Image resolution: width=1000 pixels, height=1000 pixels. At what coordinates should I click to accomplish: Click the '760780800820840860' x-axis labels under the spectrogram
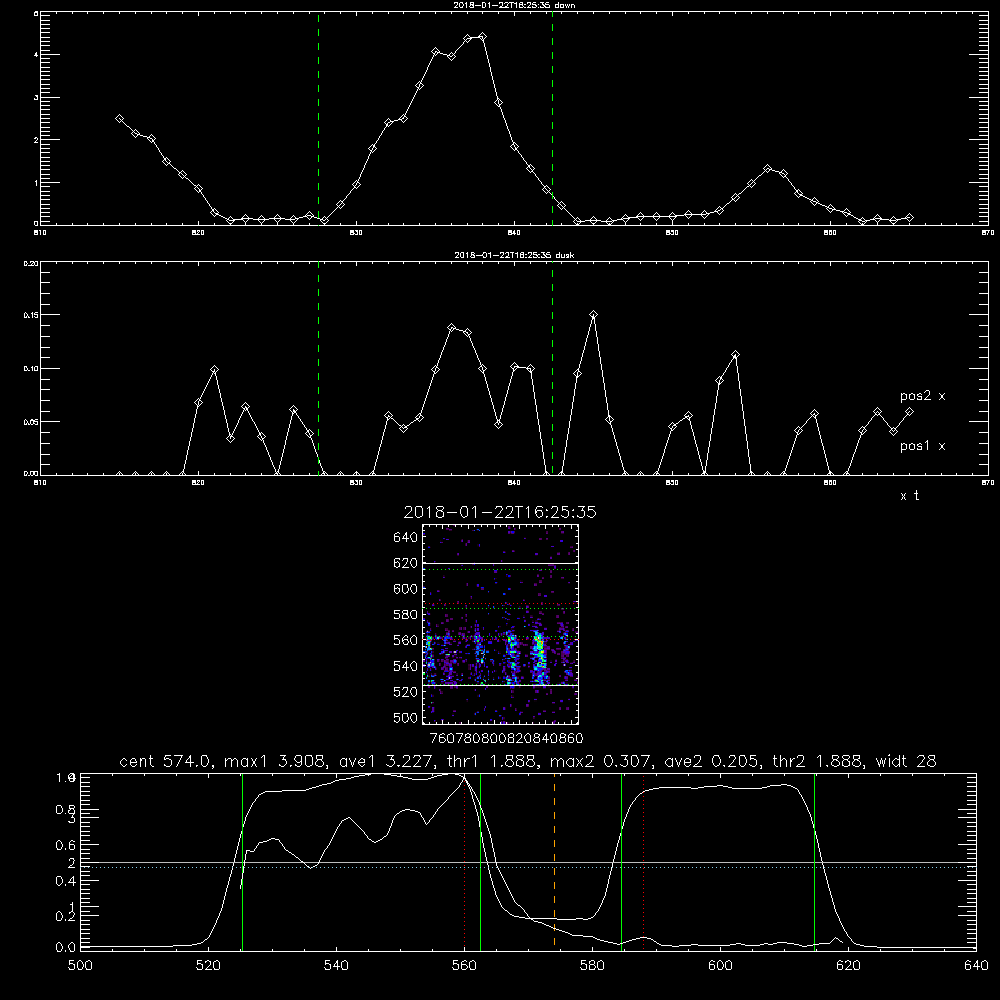point(506,738)
